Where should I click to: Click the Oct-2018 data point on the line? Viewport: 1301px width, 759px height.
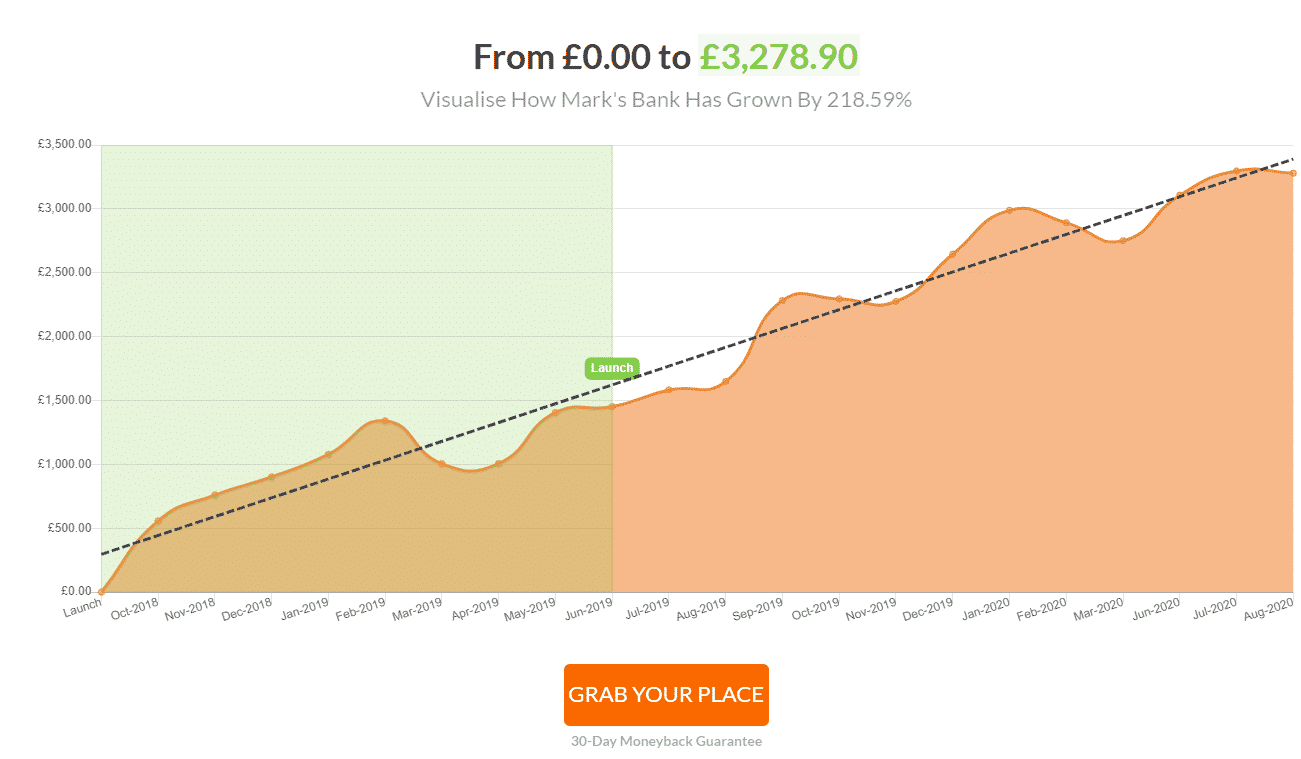coord(158,521)
